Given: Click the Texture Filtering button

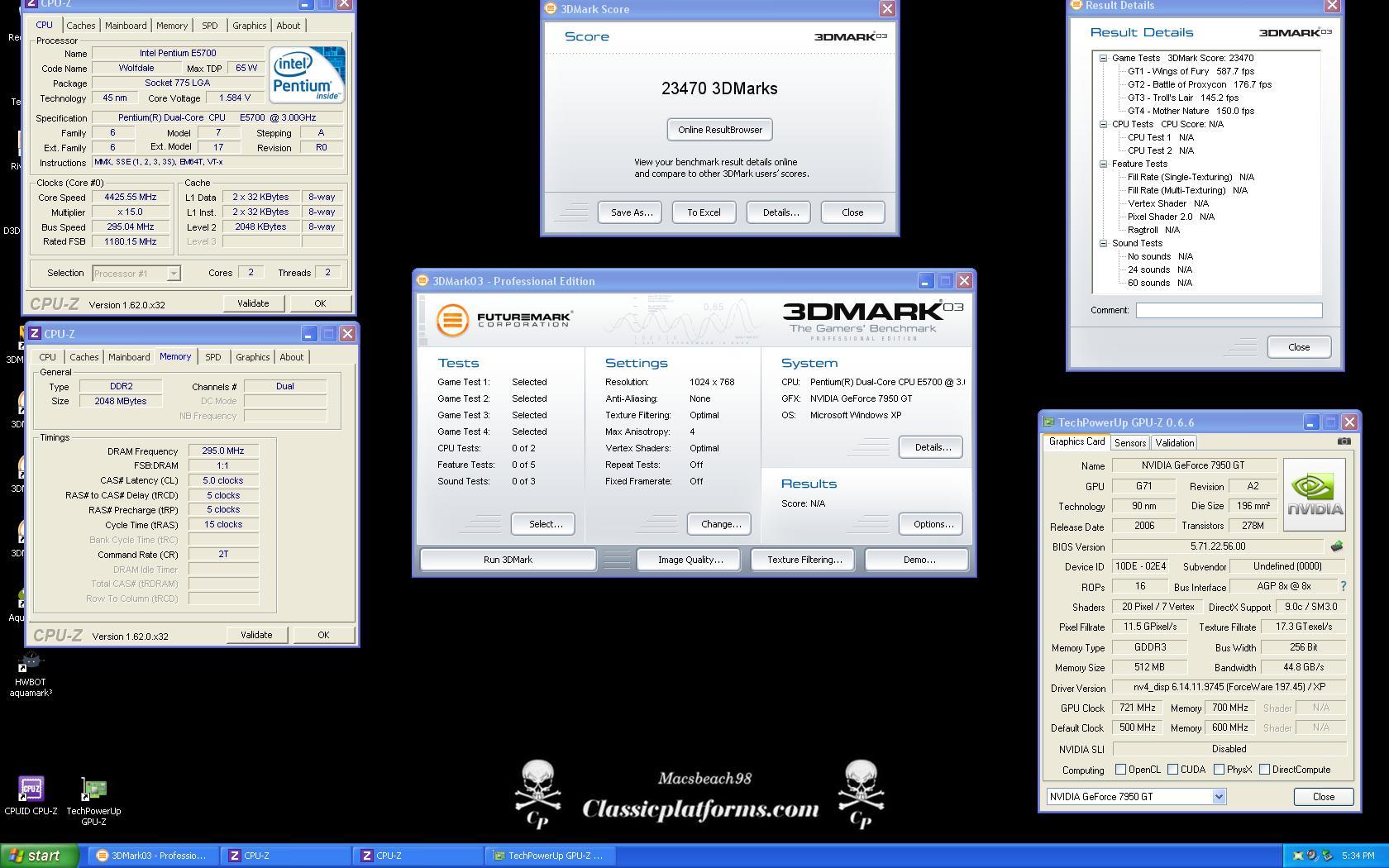Looking at the screenshot, I should (804, 560).
